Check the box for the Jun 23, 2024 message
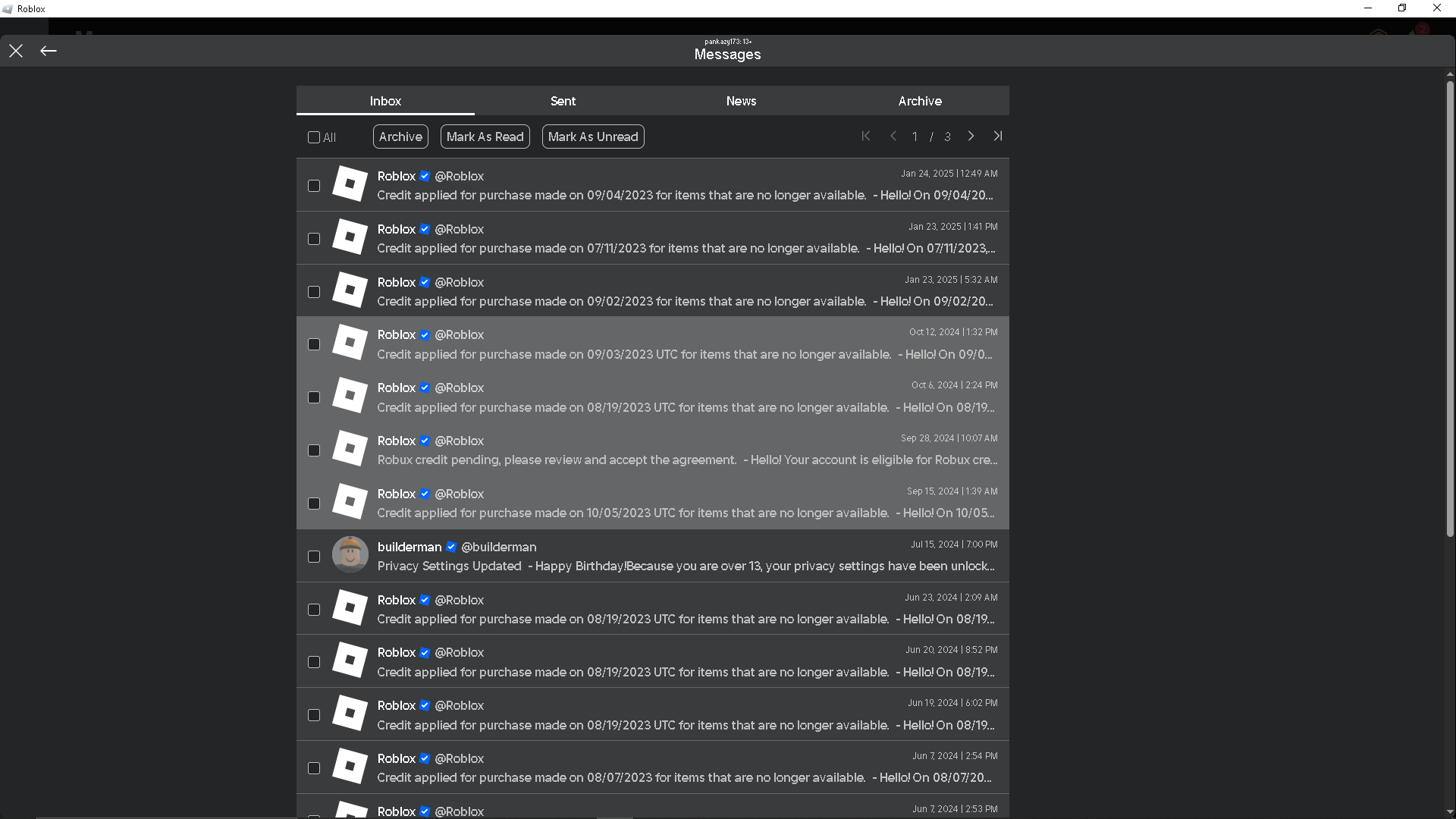The image size is (1456, 819). click(314, 610)
